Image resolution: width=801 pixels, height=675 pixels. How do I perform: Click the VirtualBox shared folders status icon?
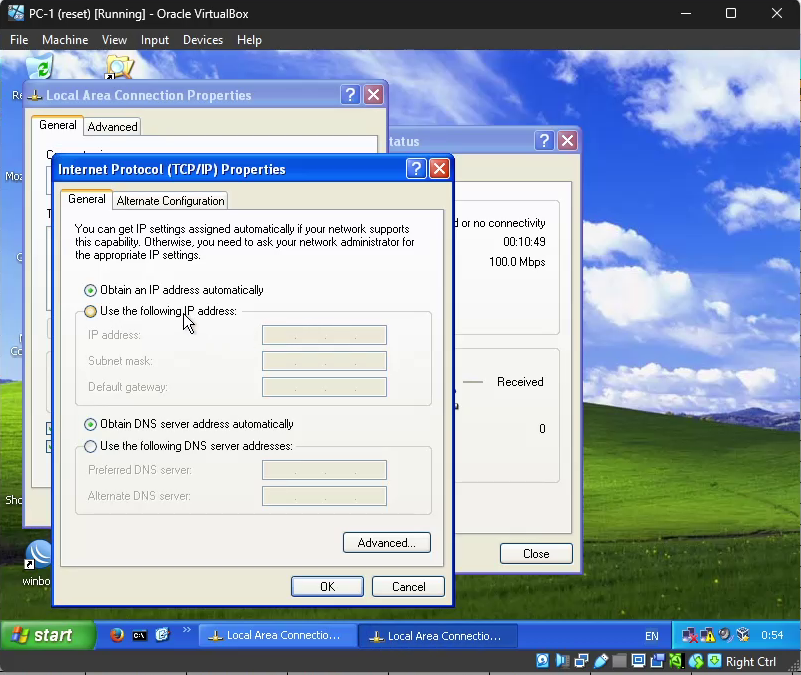(619, 661)
